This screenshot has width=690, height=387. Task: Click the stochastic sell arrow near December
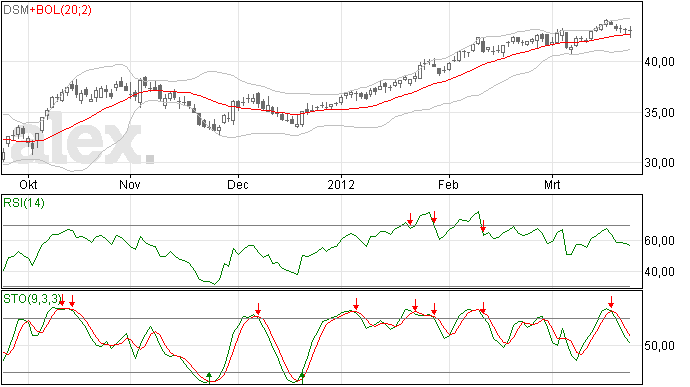(258, 309)
